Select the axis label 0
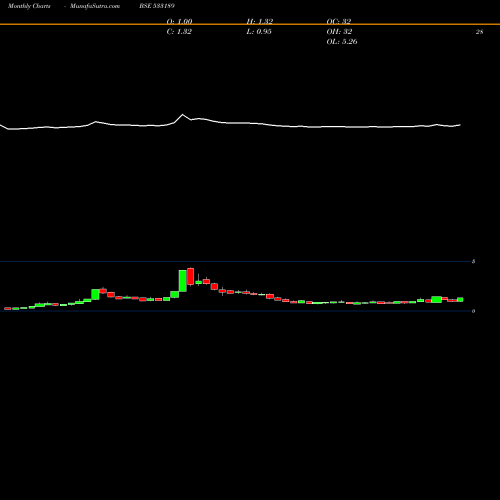The image size is (500, 500). (x=473, y=311)
